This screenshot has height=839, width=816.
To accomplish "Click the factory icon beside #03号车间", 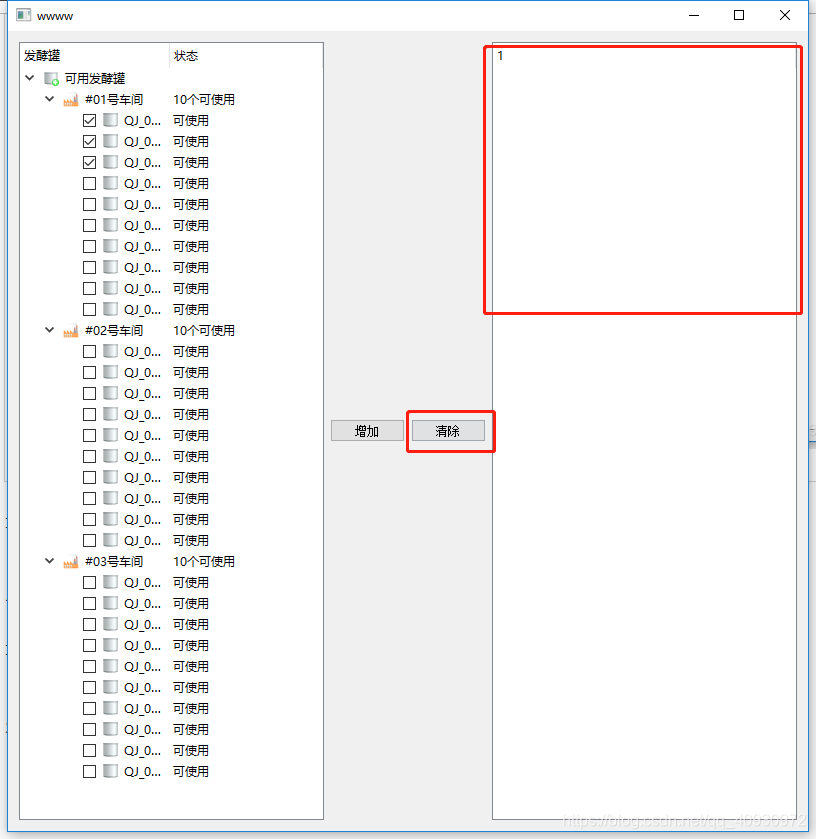I will click(x=70, y=561).
